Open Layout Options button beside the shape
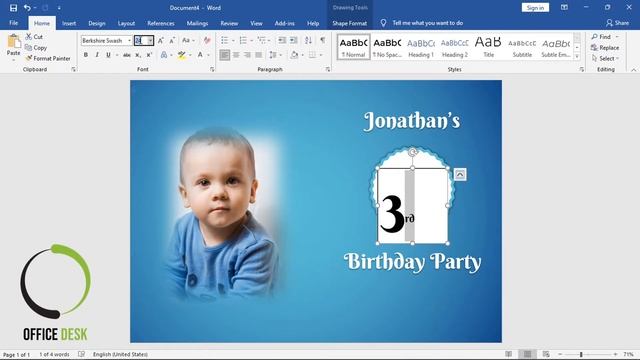The image size is (640, 360). click(460, 175)
